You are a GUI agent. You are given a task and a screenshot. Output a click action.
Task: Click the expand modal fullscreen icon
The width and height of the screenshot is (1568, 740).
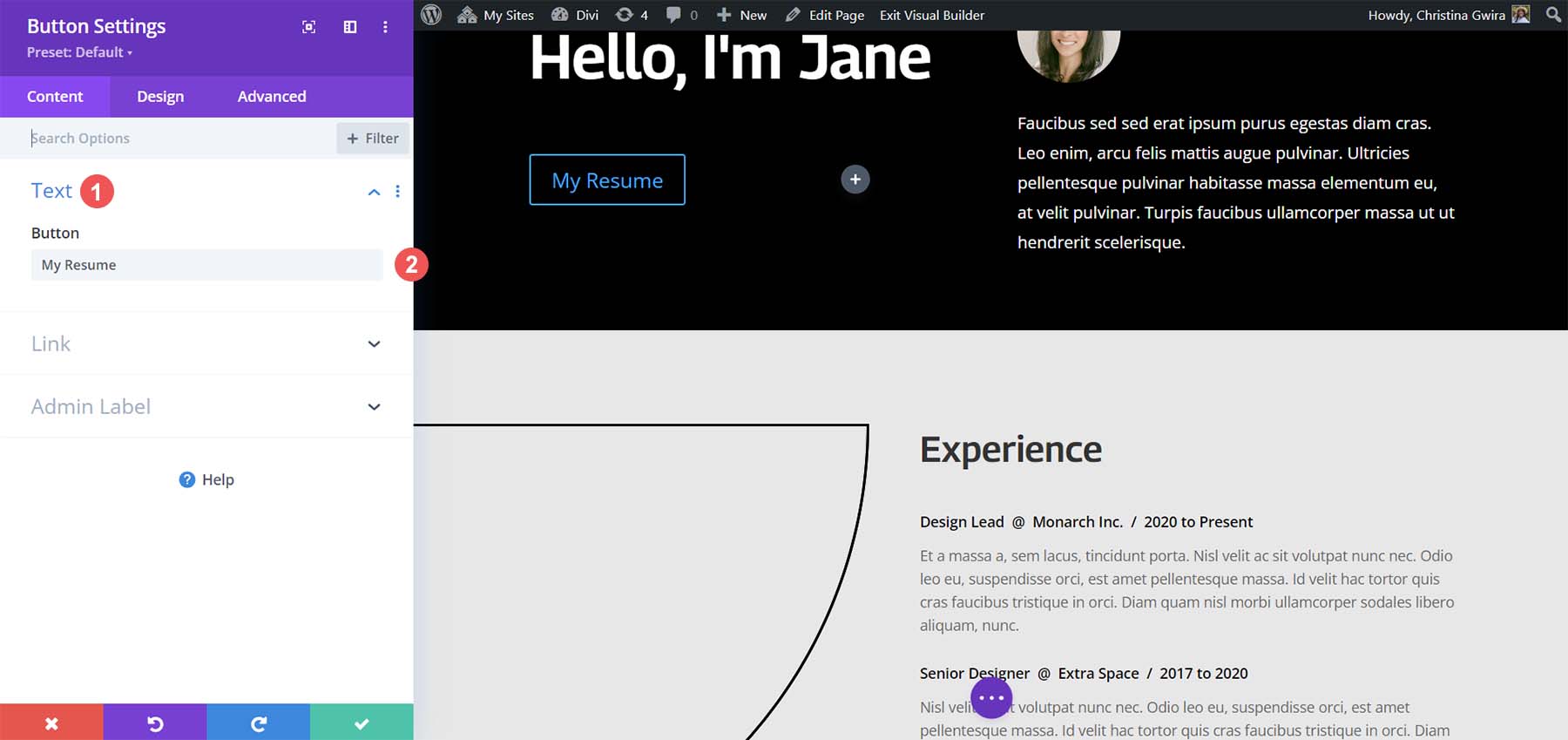coord(308,27)
